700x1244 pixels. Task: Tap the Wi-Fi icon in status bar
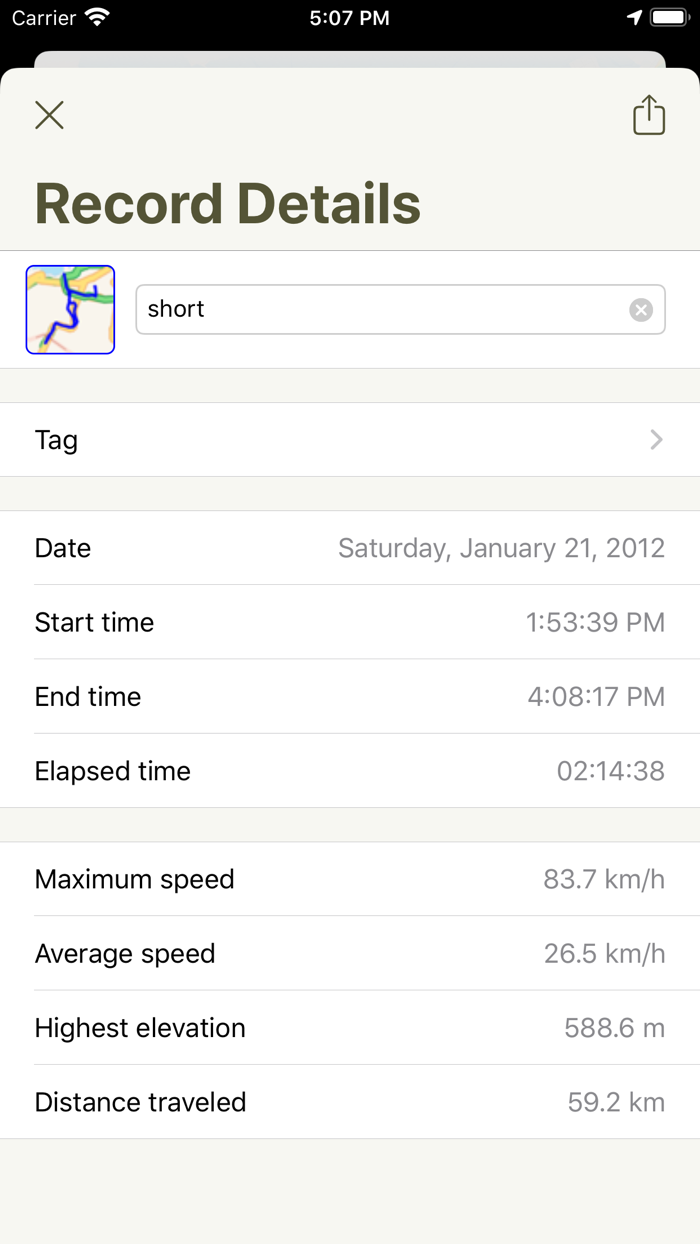click(x=95, y=17)
